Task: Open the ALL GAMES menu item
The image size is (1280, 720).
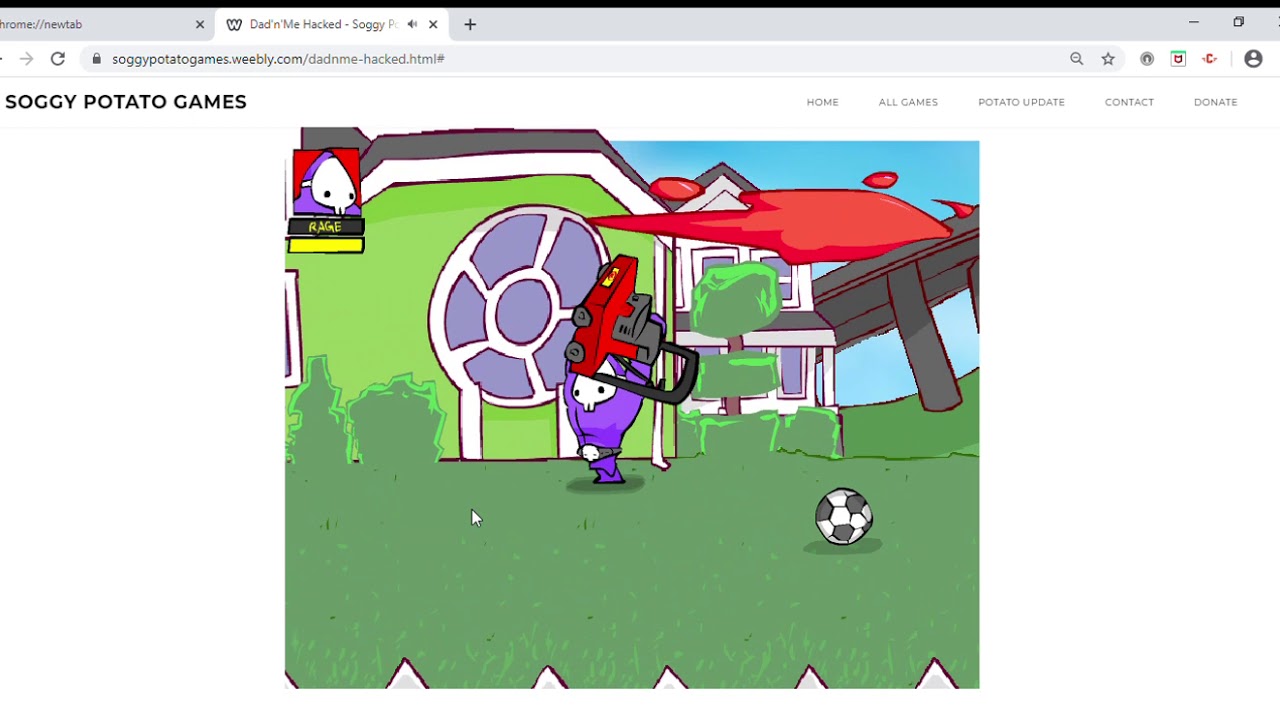Action: (x=908, y=102)
